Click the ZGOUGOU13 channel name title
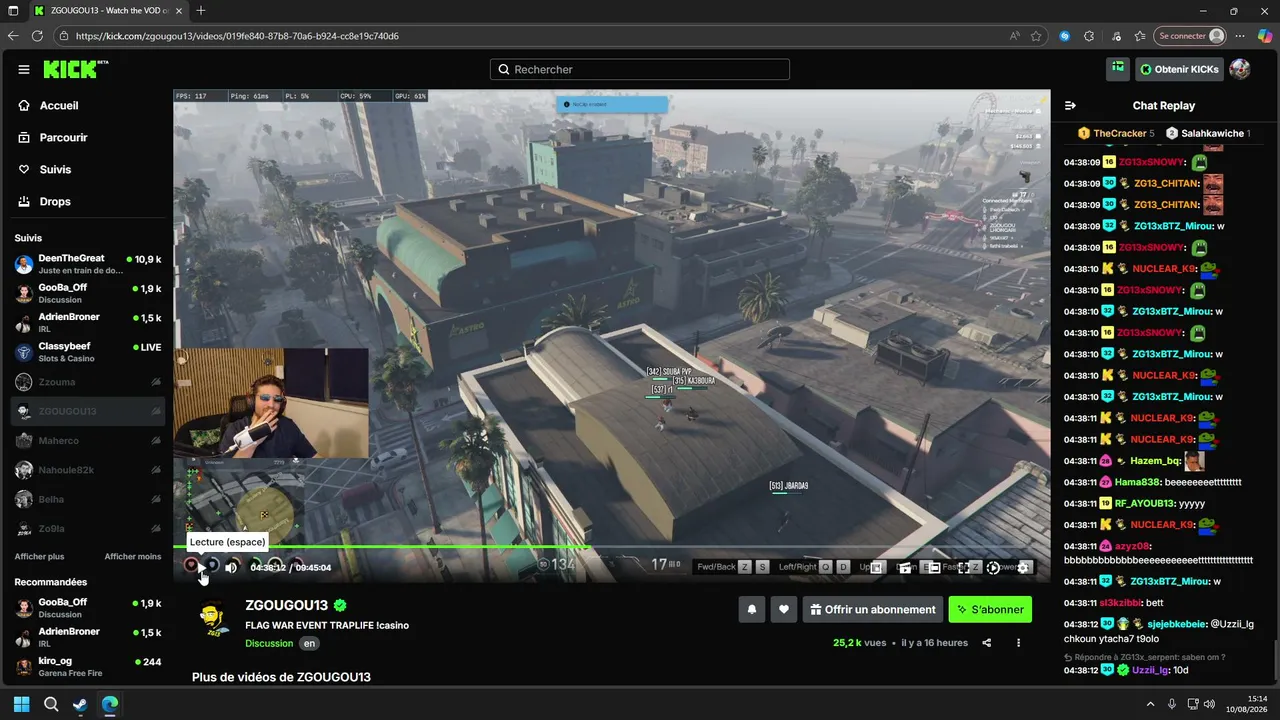This screenshot has height=720, width=1280. 286,606
